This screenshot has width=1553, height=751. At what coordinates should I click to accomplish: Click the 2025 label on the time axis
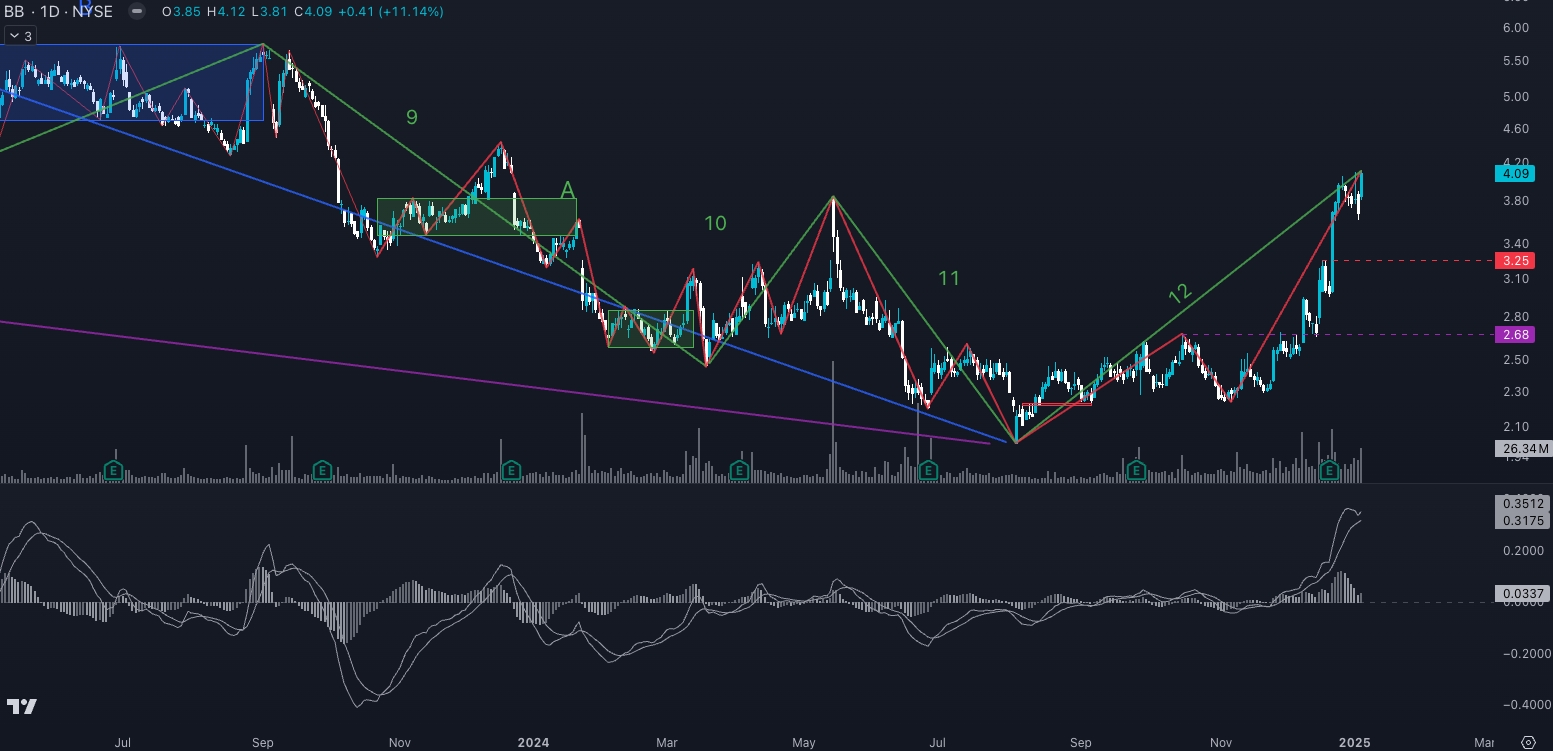(x=1355, y=743)
